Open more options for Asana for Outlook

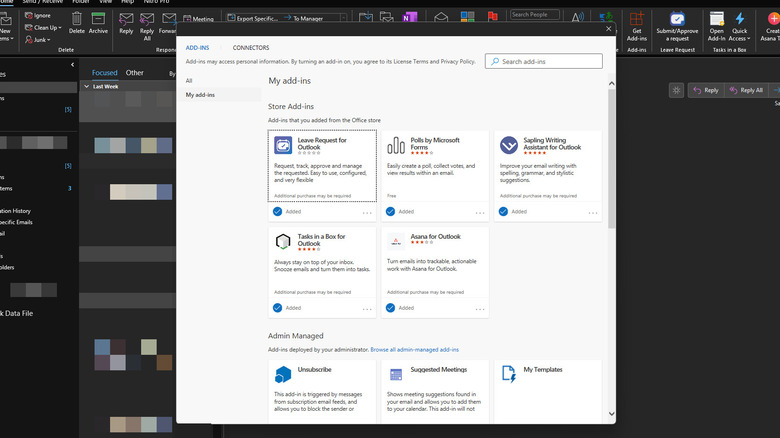point(480,309)
